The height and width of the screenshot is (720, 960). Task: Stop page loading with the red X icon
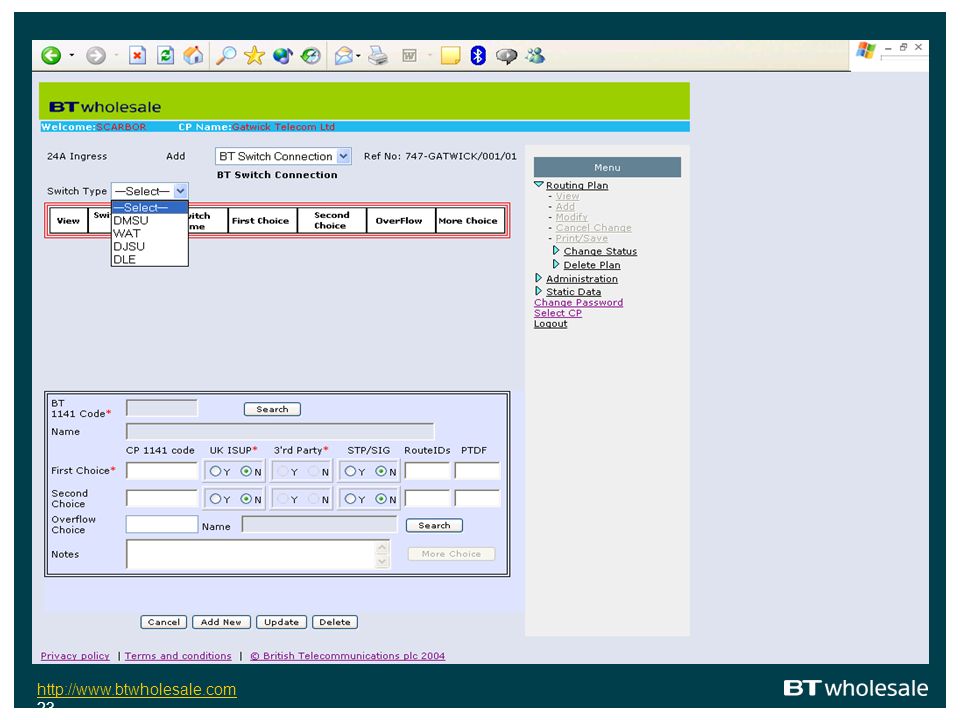pyautogui.click(x=137, y=56)
